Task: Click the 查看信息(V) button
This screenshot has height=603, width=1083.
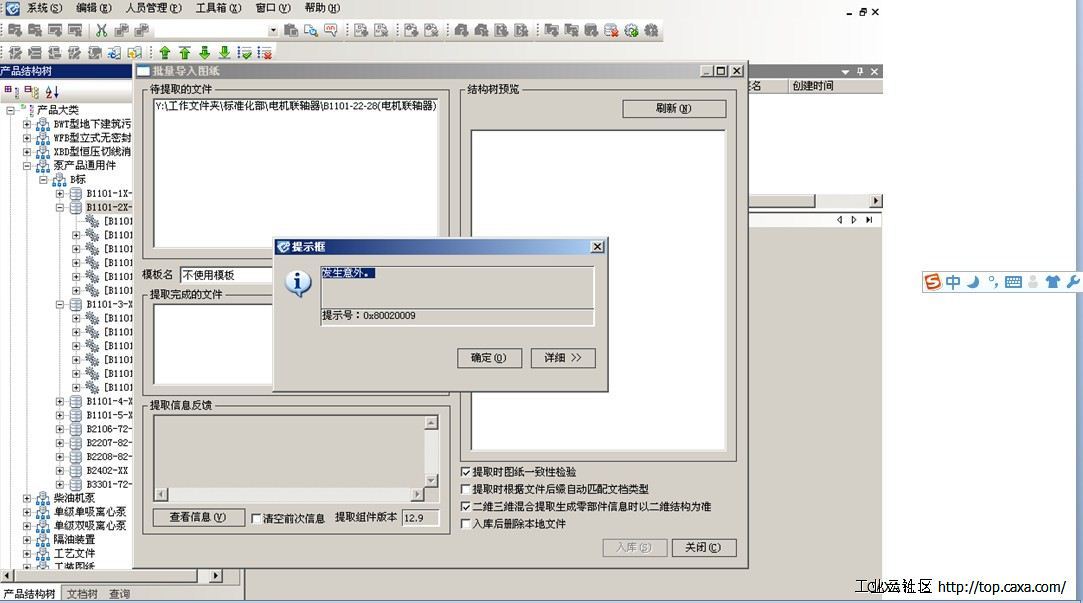Action: point(198,517)
